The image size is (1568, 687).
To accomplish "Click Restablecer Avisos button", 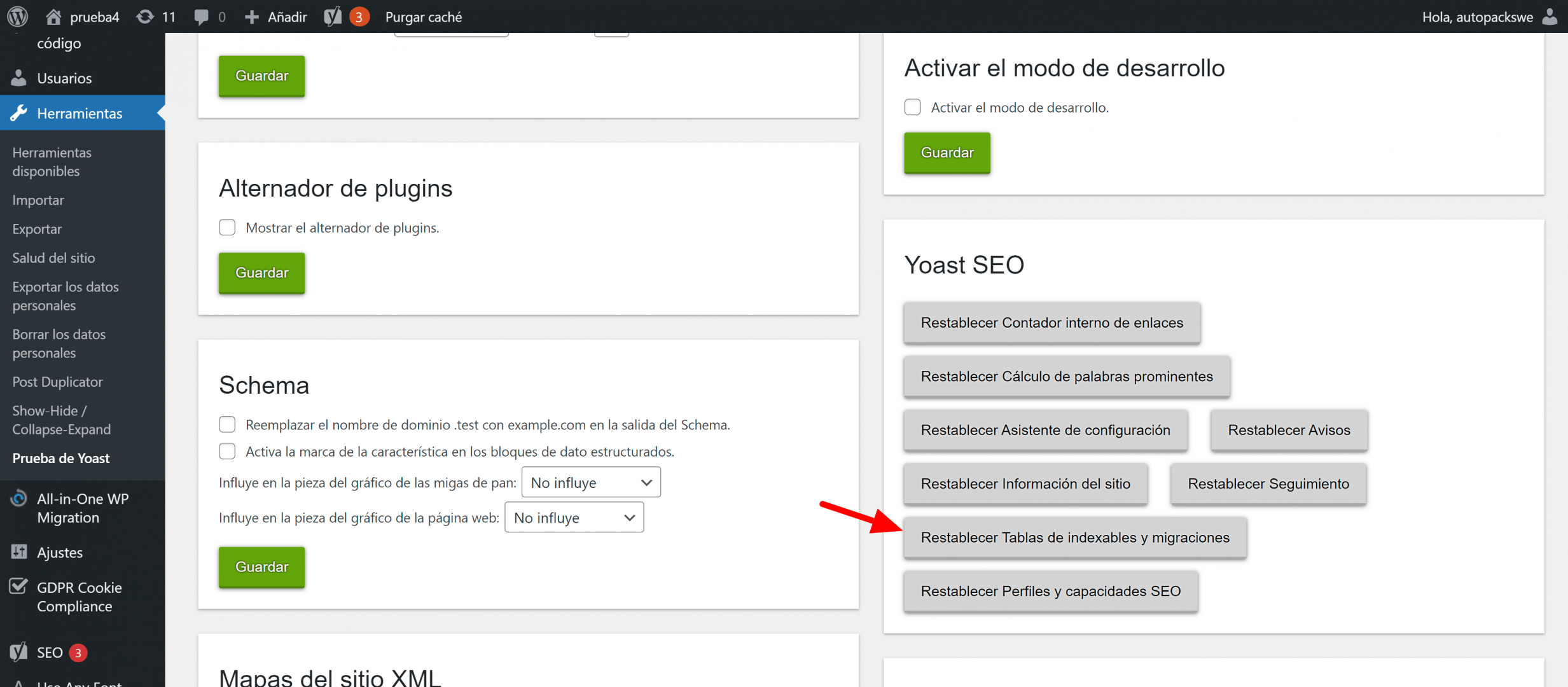I will point(1289,430).
